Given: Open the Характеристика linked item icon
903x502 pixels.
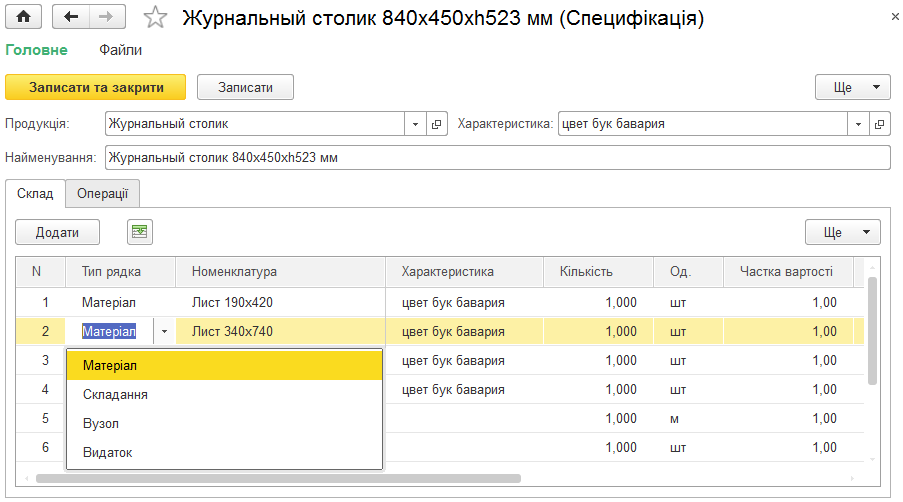Looking at the screenshot, I should pyautogui.click(x=879, y=124).
